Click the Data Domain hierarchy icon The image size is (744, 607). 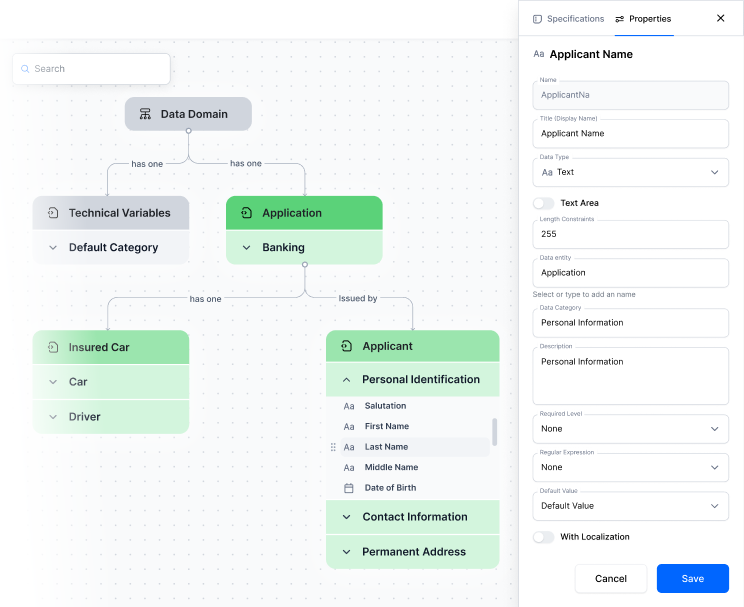(145, 114)
